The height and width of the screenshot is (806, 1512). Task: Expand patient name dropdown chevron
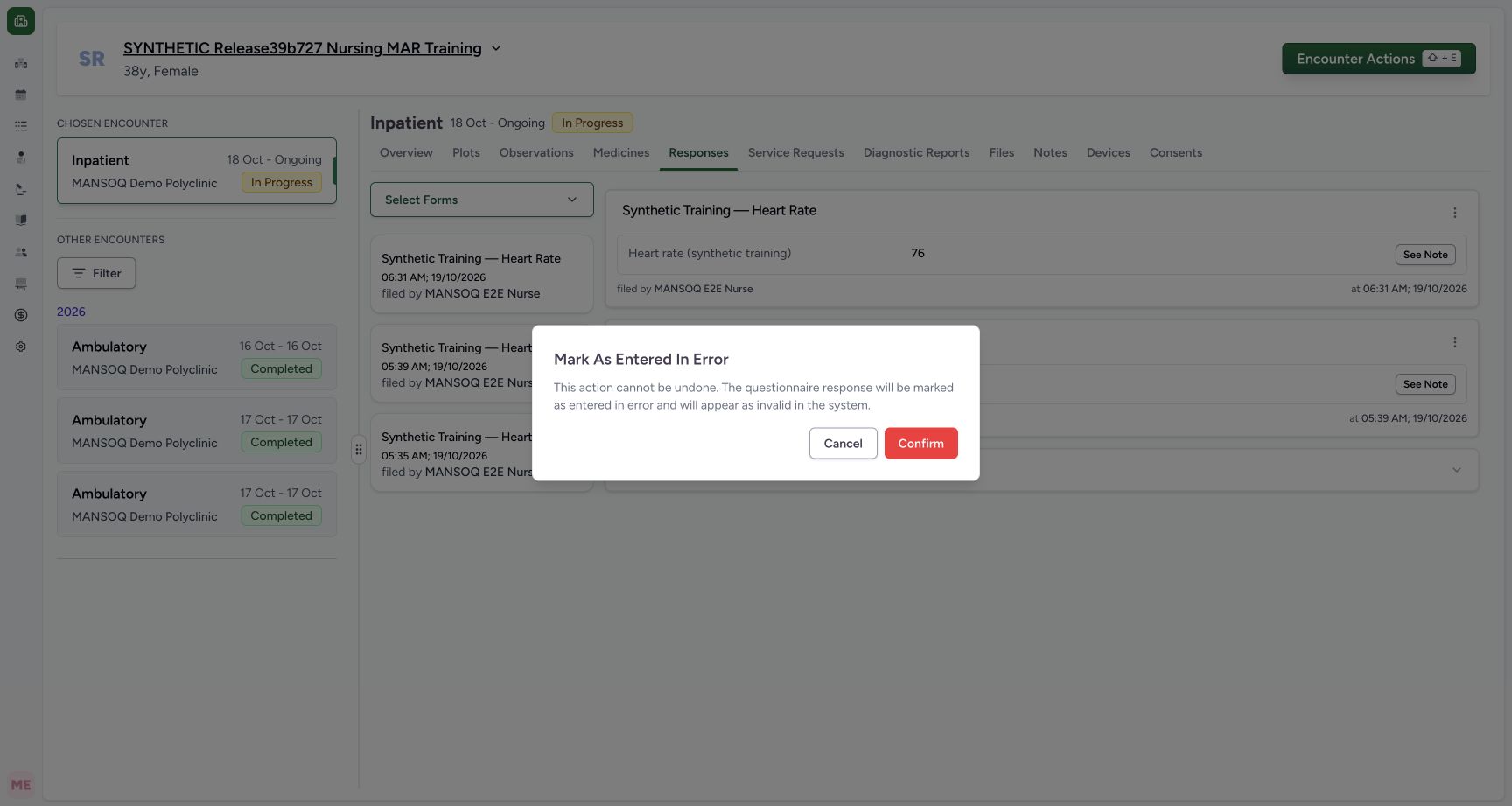pyautogui.click(x=496, y=48)
